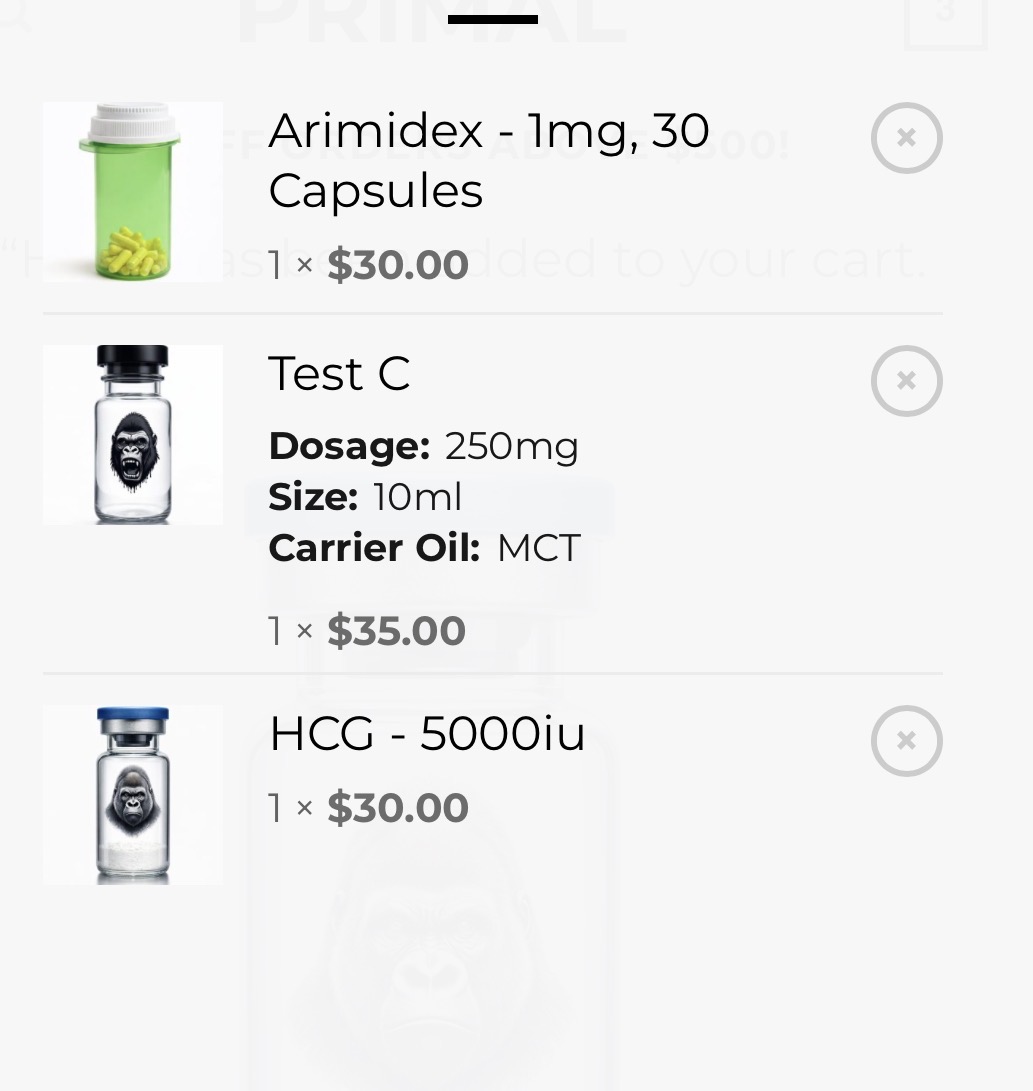The height and width of the screenshot is (1091, 1033).
Task: Click the Arimidex $30.00 price text
Action: click(x=398, y=266)
